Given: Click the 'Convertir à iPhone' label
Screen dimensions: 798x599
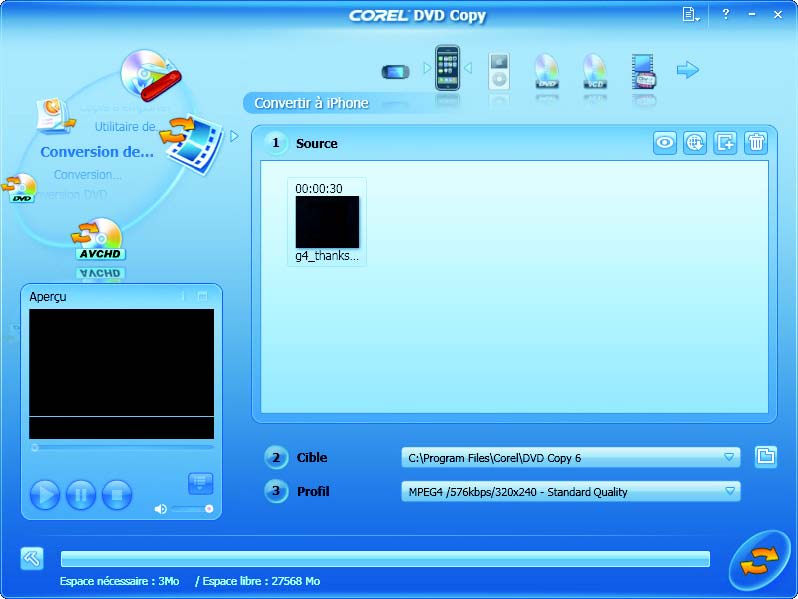Looking at the screenshot, I should click(x=311, y=103).
